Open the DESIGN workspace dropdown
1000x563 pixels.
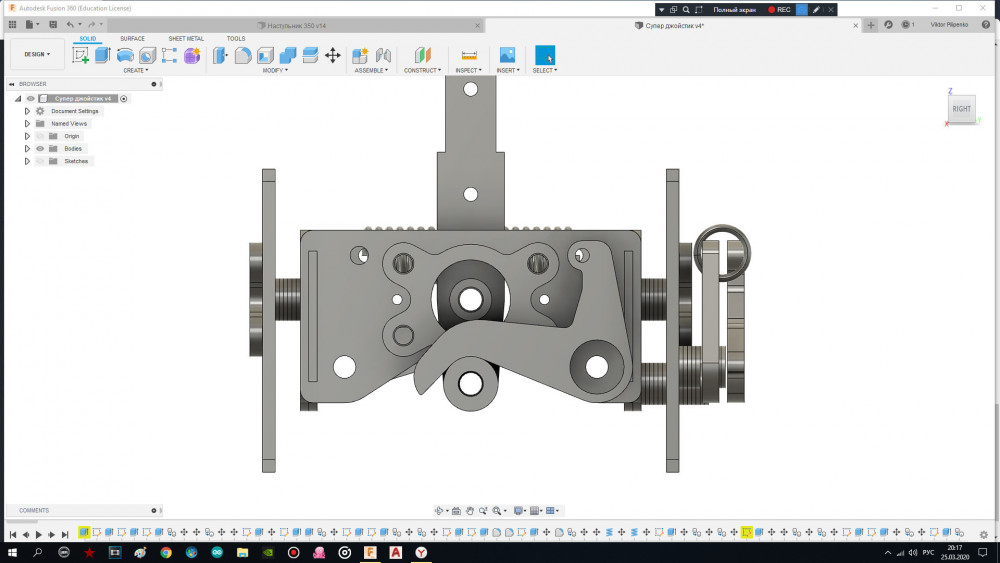pos(37,54)
